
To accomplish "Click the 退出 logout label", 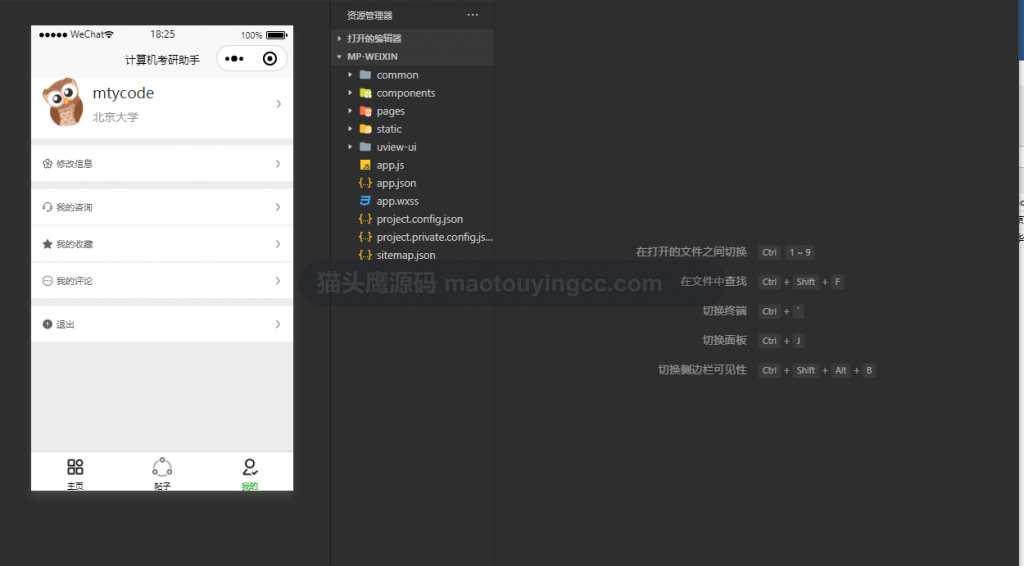I will (65, 324).
